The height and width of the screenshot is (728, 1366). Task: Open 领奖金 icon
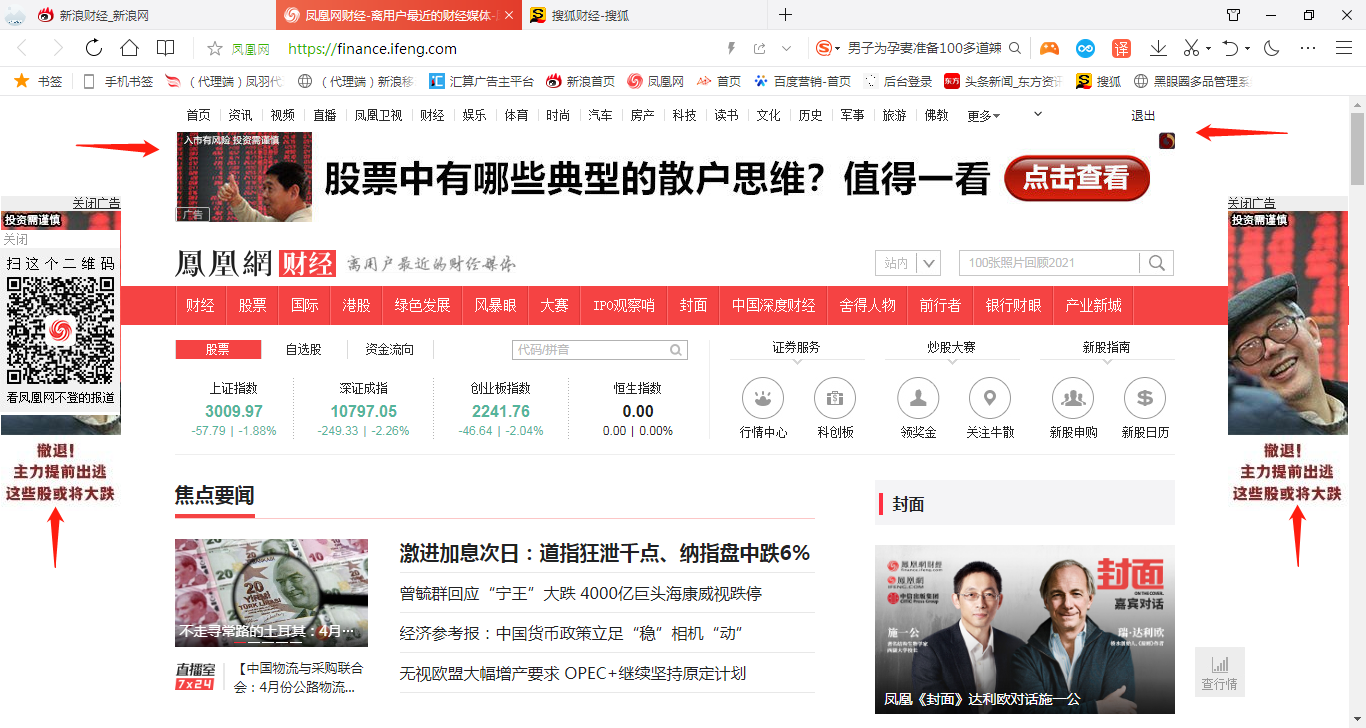[918, 399]
